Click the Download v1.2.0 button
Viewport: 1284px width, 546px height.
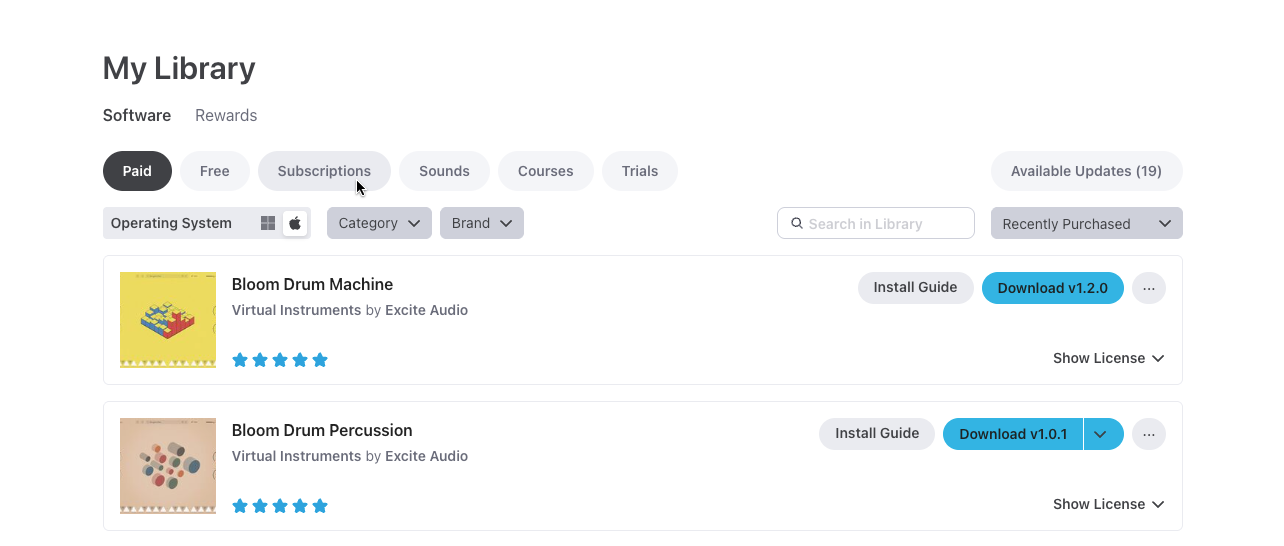[x=1052, y=288]
